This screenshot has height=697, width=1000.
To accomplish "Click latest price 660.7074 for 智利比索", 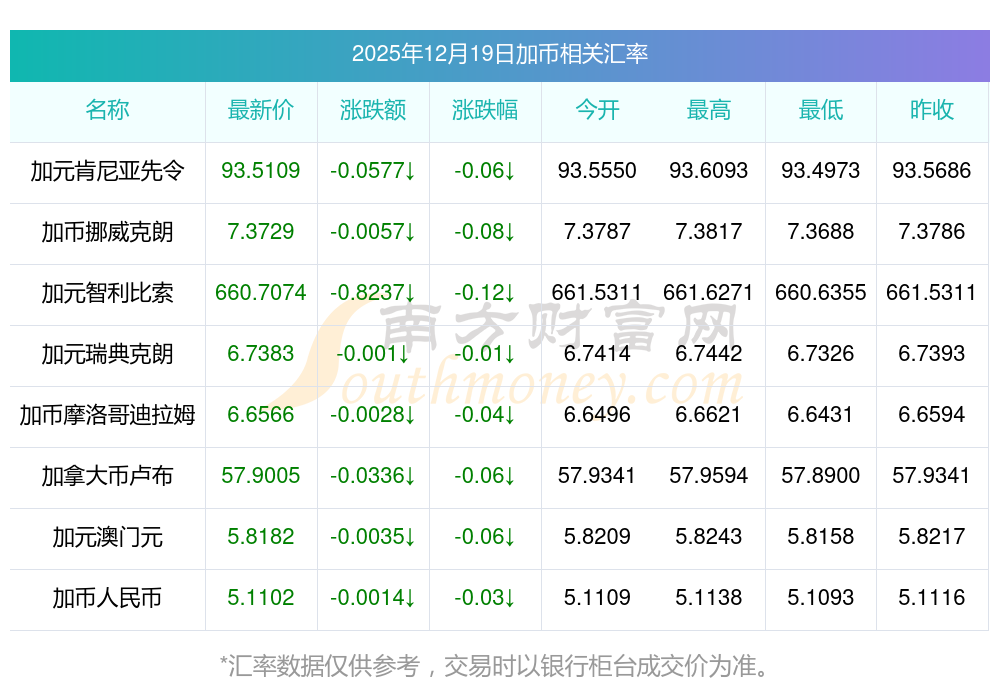I will (x=260, y=293).
